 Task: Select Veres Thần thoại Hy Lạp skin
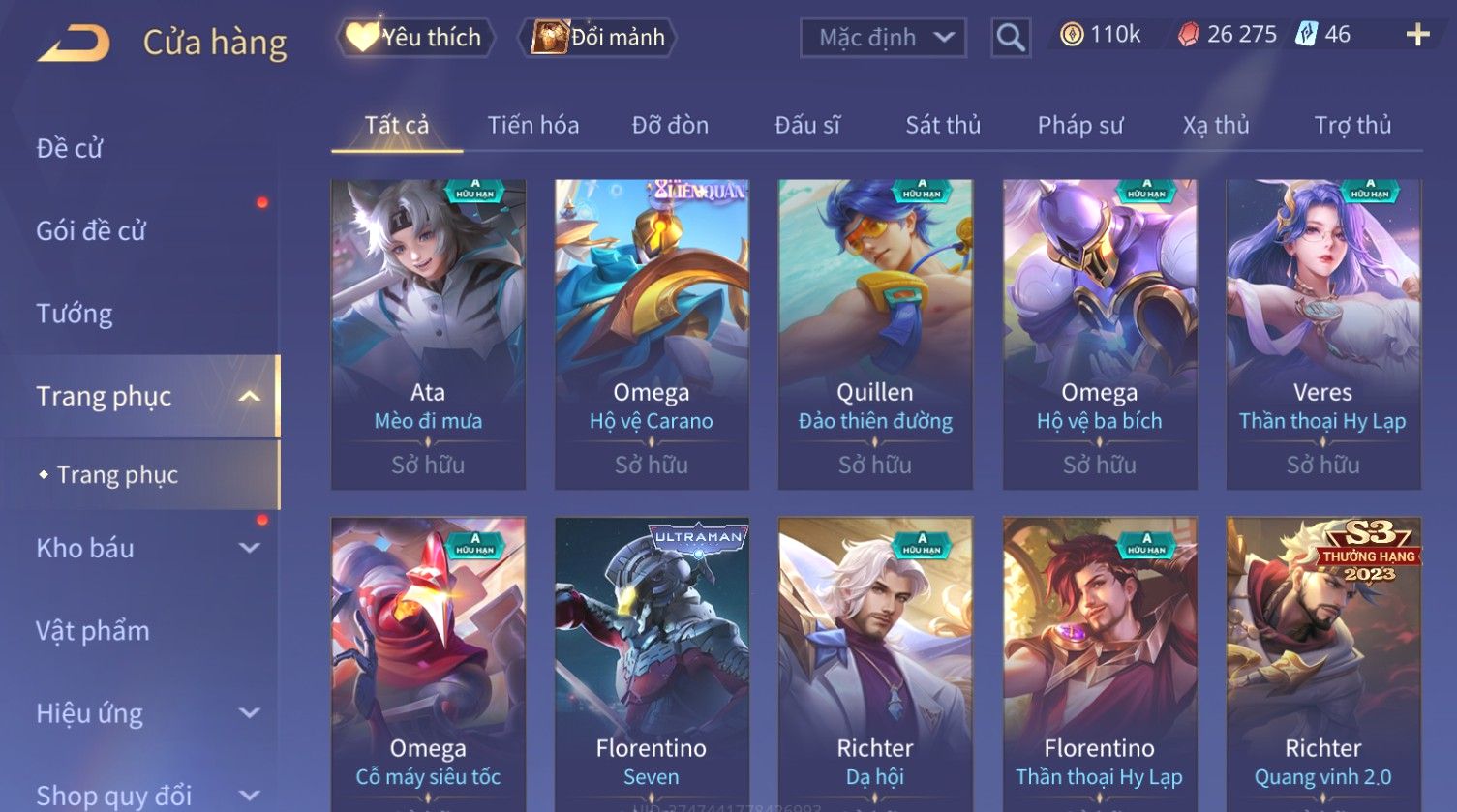(x=1323, y=334)
